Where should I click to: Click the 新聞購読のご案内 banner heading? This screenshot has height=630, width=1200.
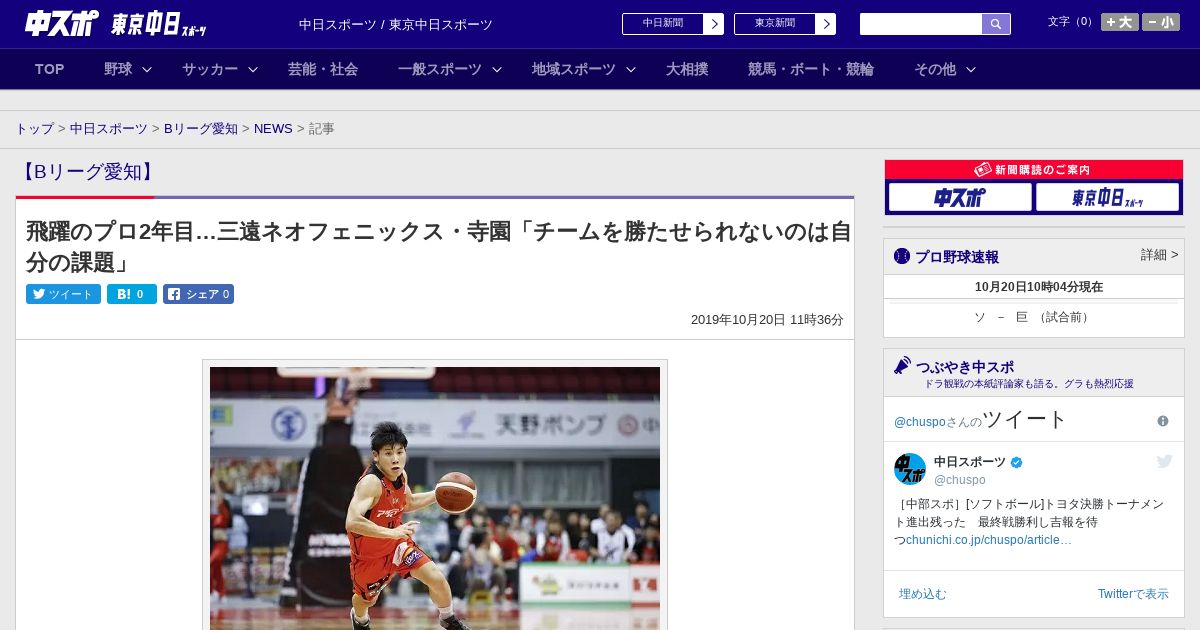click(x=1034, y=170)
